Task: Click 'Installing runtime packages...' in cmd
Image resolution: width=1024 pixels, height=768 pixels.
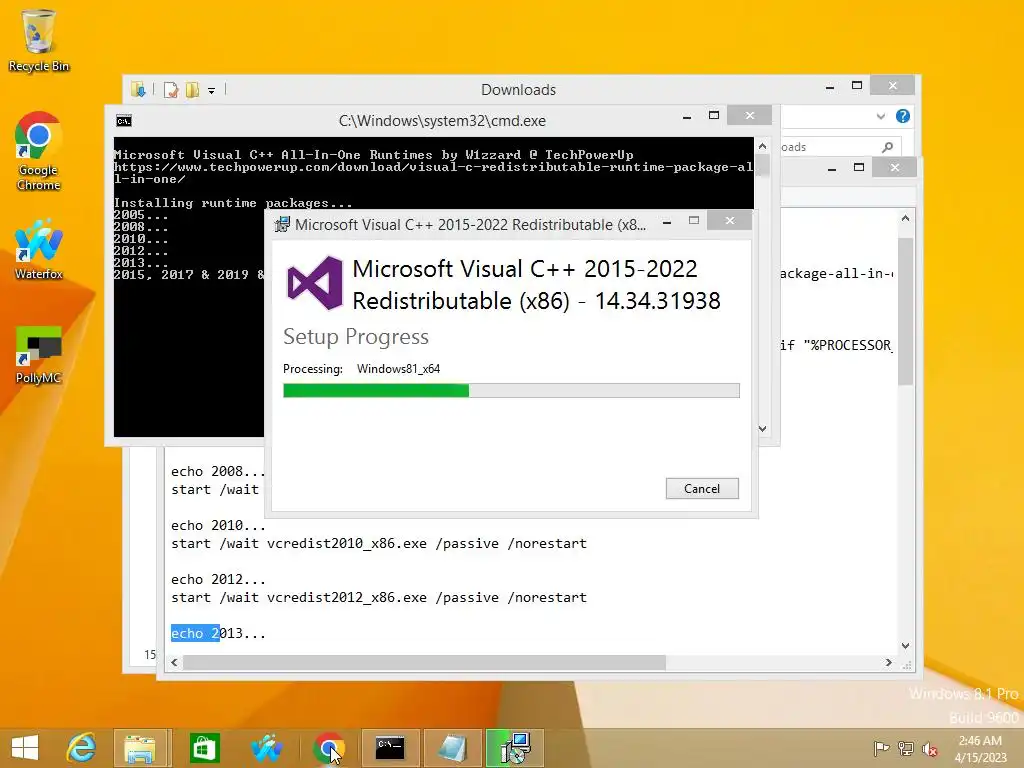Action: pyautogui.click(x=233, y=202)
